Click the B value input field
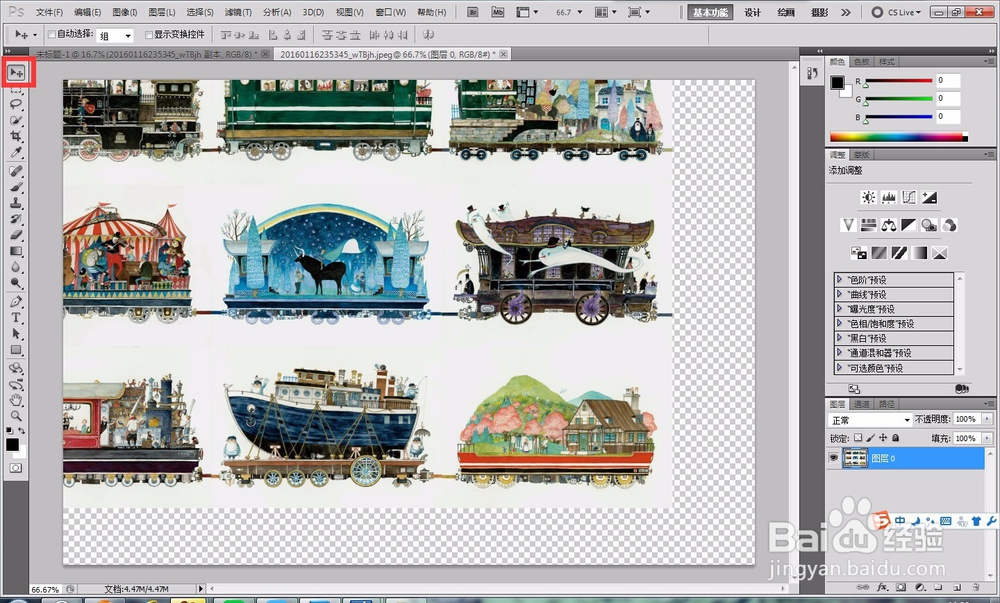Image resolution: width=1000 pixels, height=603 pixels. tap(948, 117)
